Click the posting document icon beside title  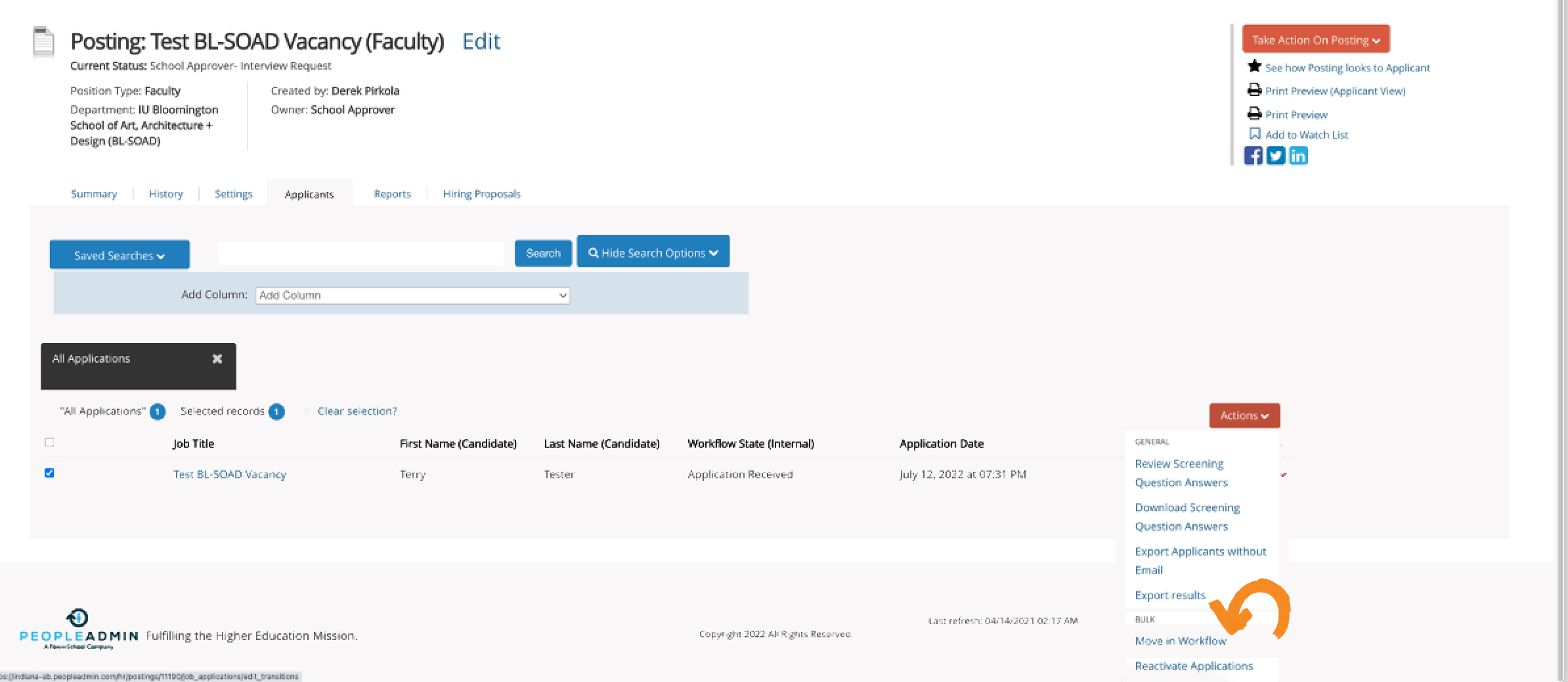(x=43, y=43)
